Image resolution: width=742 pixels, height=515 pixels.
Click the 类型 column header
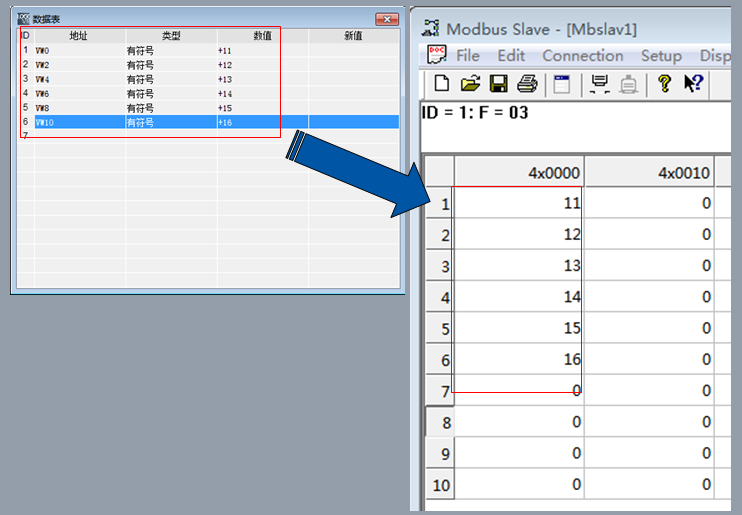pyautogui.click(x=171, y=36)
